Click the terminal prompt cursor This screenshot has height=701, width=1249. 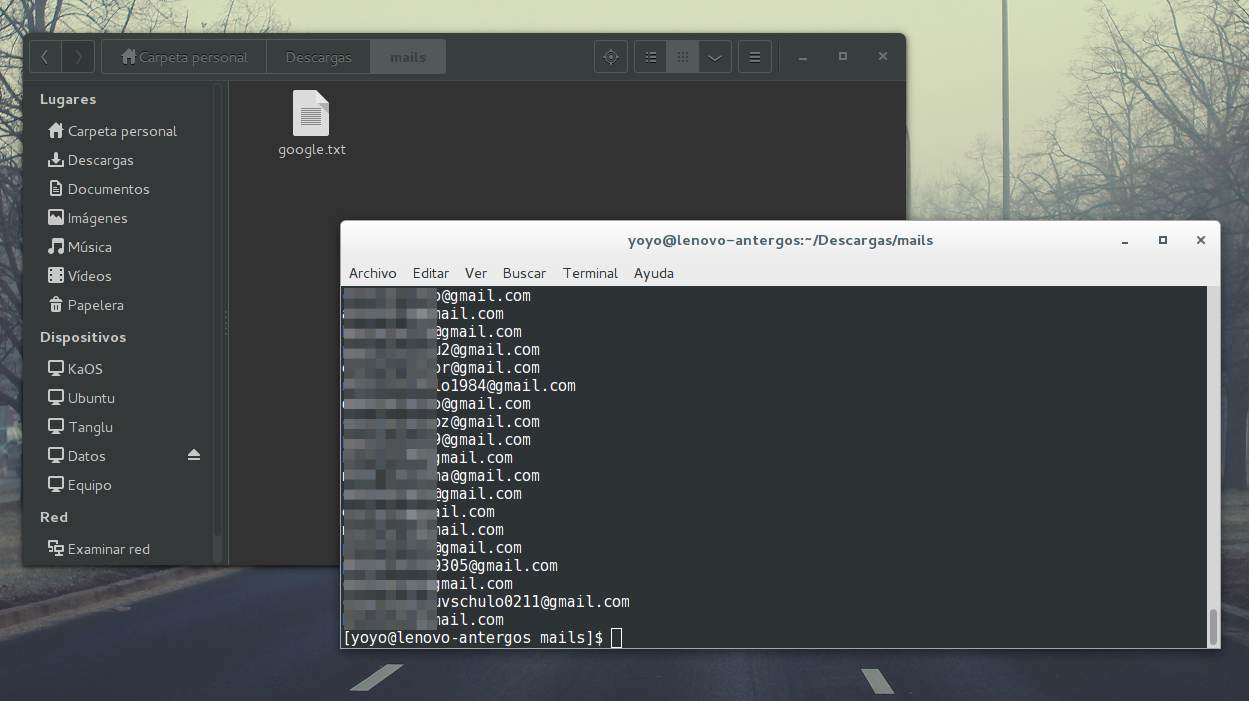tap(616, 638)
